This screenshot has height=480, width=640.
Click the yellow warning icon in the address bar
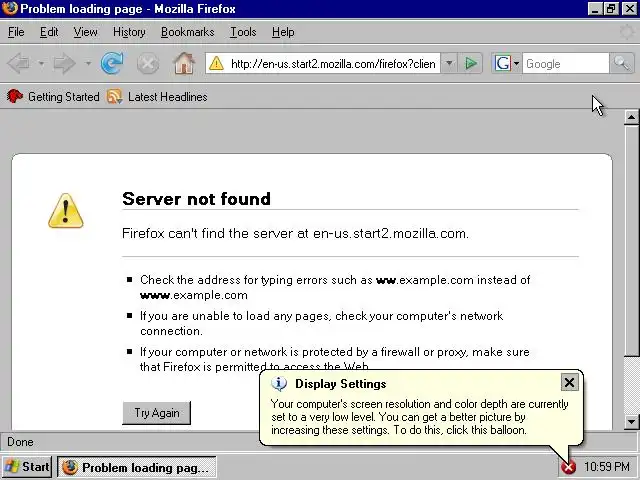click(216, 64)
